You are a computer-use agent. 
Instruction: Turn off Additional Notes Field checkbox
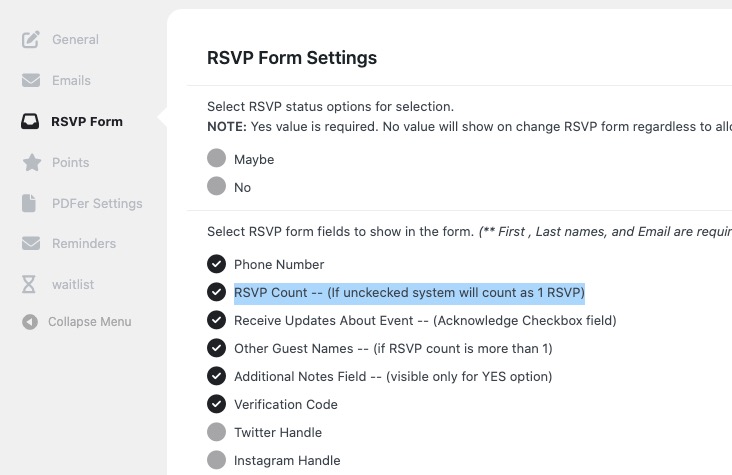click(217, 376)
